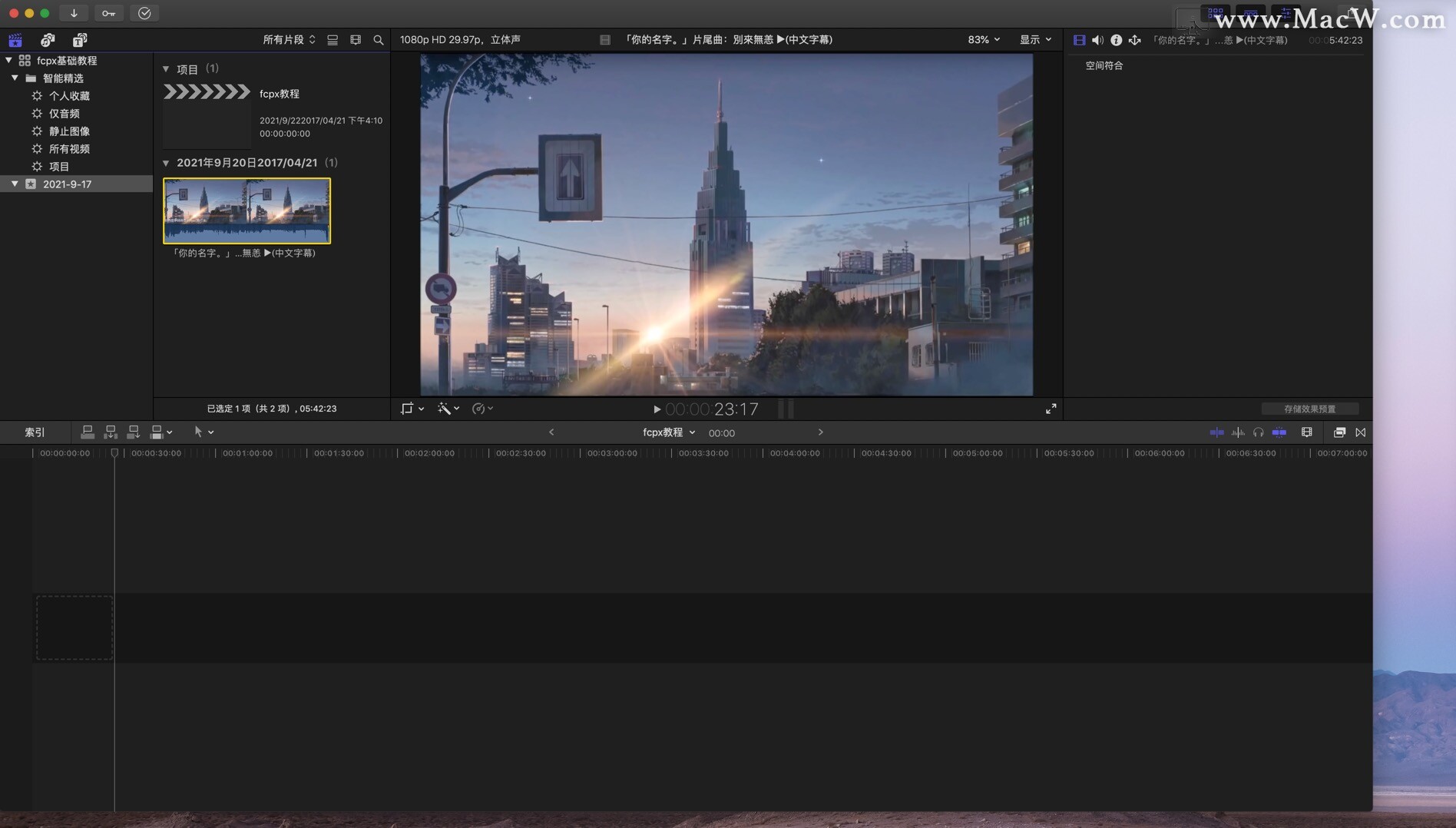Open the browser search magnifier
The height and width of the screenshot is (828, 1456).
tap(379, 40)
